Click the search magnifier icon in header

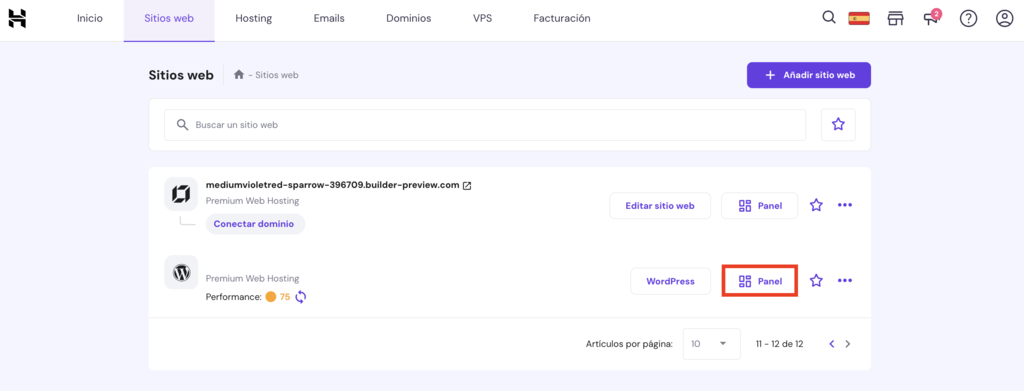click(x=829, y=18)
